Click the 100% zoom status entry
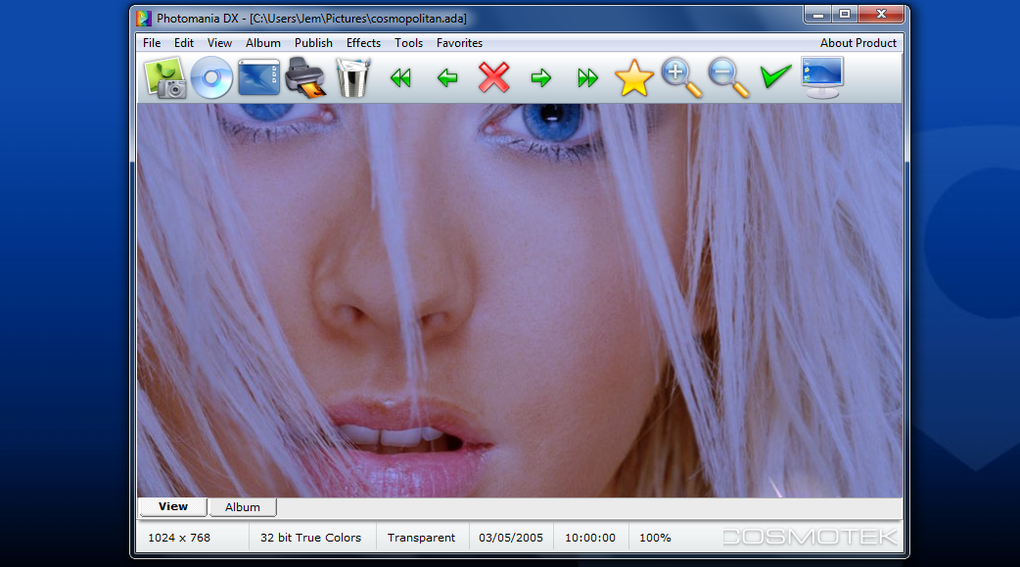 pos(655,538)
